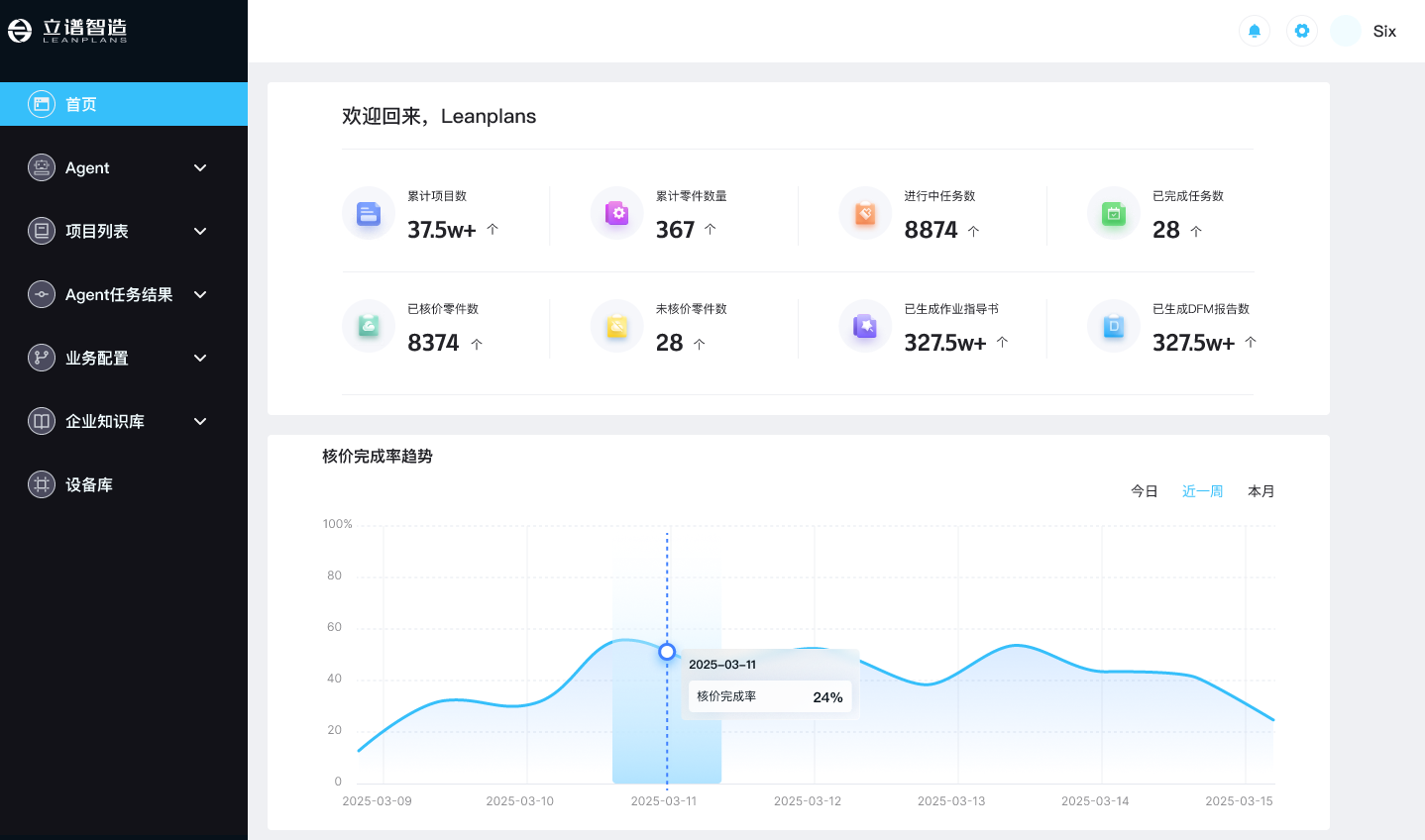1425x840 pixels.
Task: Click the 立谱智造 Leanplans logo
Action: tap(68, 31)
